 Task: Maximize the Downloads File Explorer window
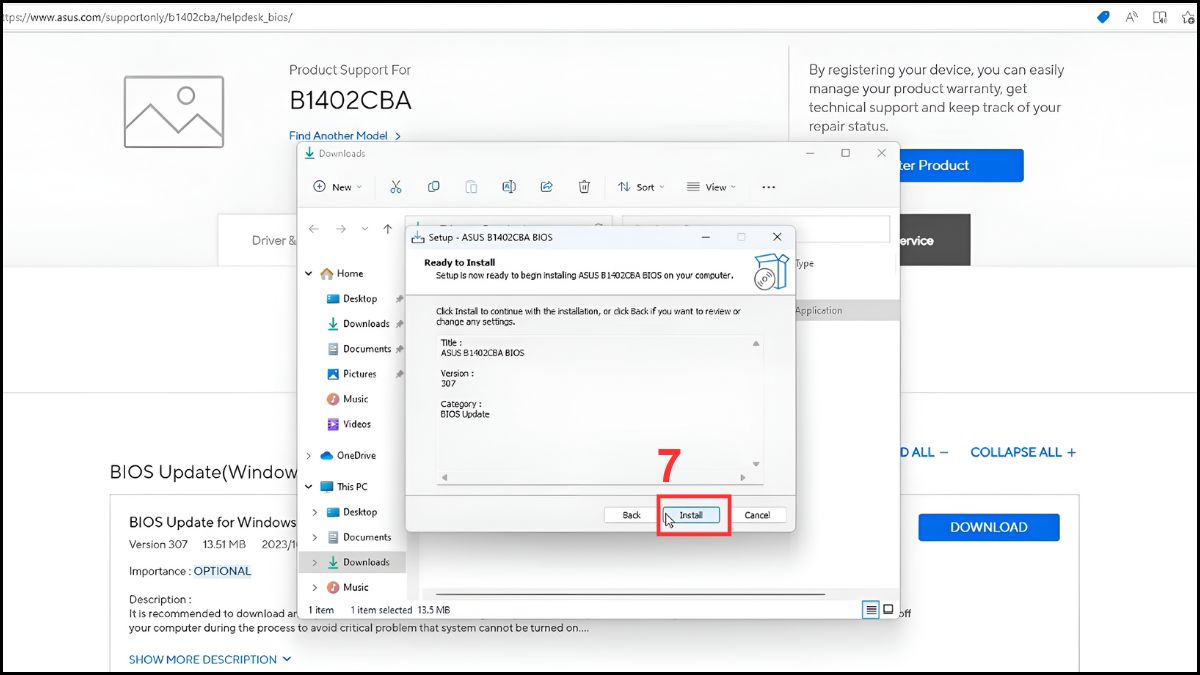click(846, 153)
